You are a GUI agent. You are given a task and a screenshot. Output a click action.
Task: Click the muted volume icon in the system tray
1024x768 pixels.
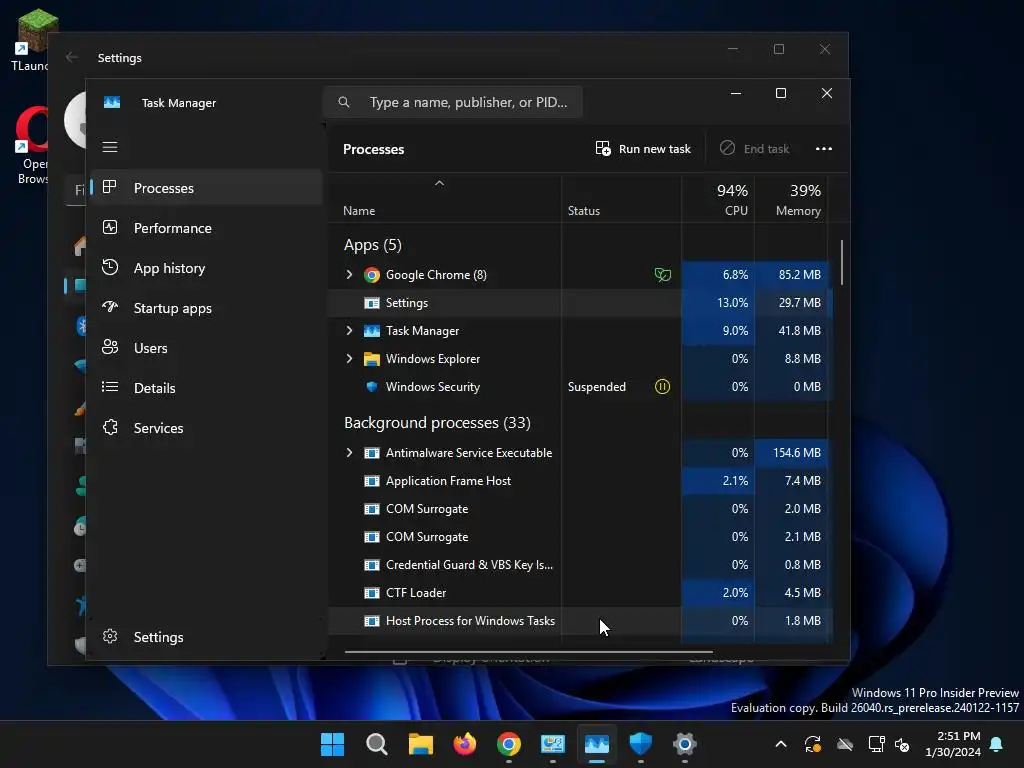[x=903, y=744]
